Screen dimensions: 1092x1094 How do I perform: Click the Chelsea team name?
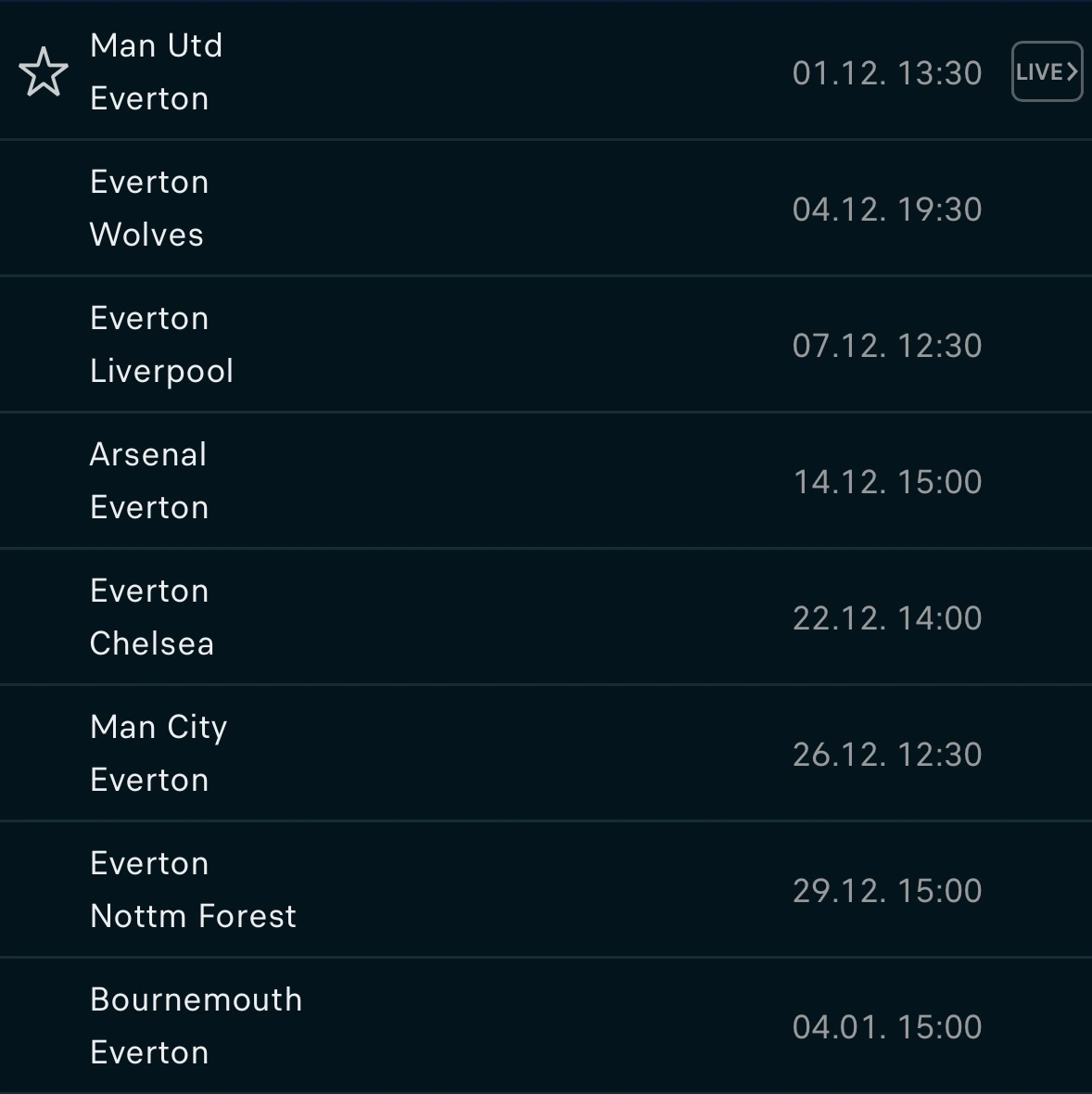tap(152, 643)
